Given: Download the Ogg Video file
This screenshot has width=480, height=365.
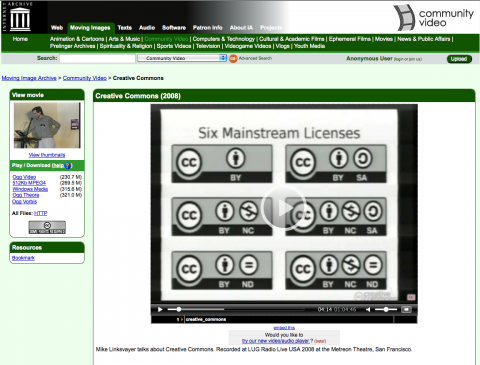Looking at the screenshot, I should 24,177.
